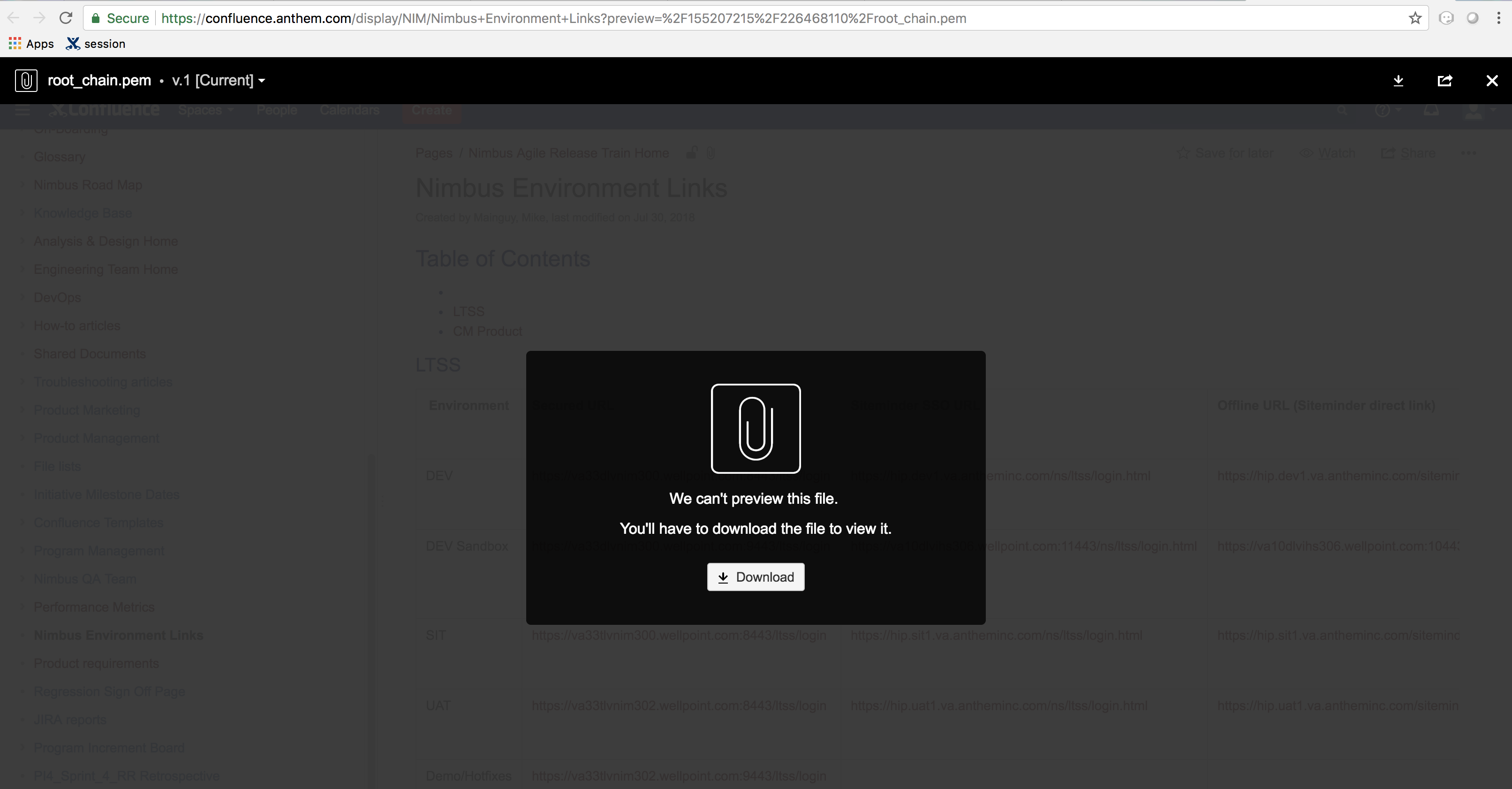Open Troubleshooting articles in sidebar

(x=103, y=382)
